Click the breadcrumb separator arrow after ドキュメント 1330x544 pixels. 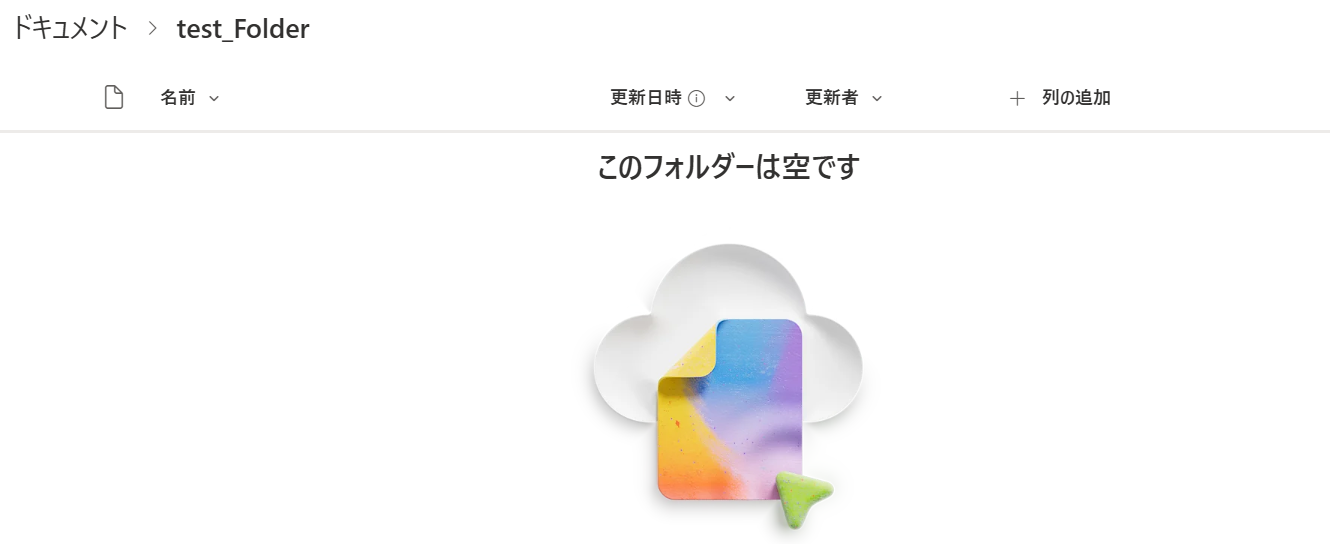152,29
